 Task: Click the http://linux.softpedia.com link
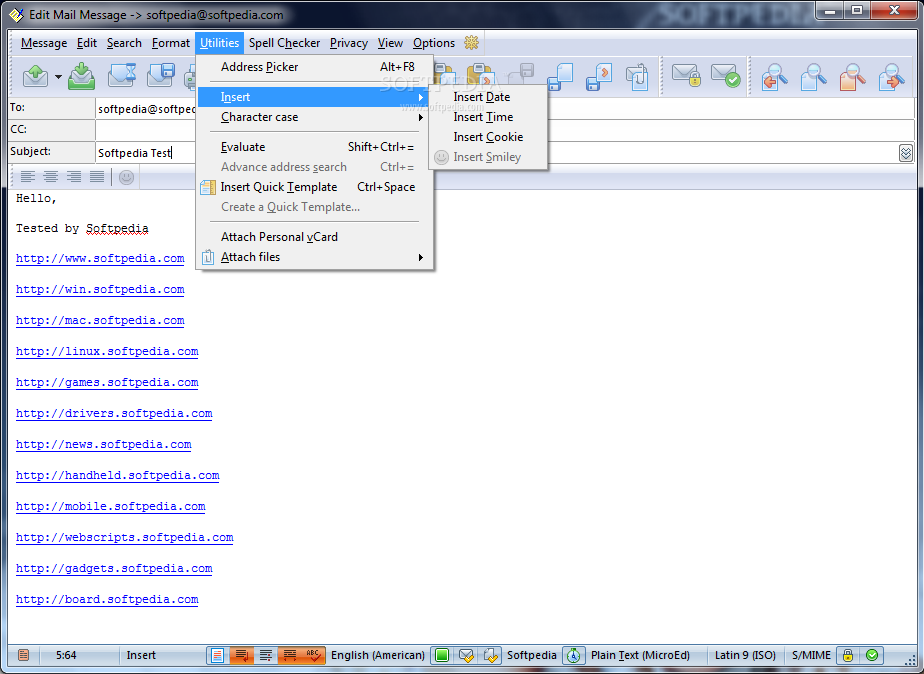[107, 352]
